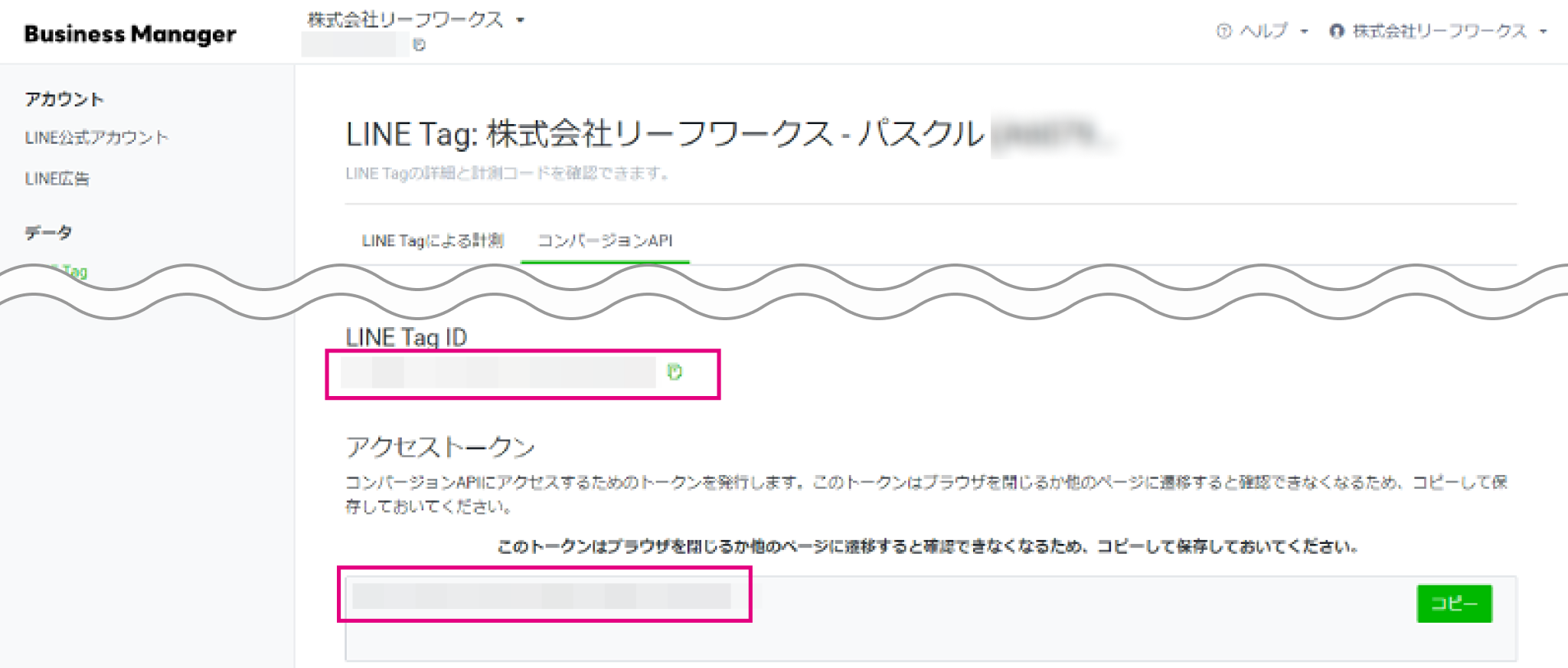
Task: Click the user profile icon in header
Action: coord(1337,31)
